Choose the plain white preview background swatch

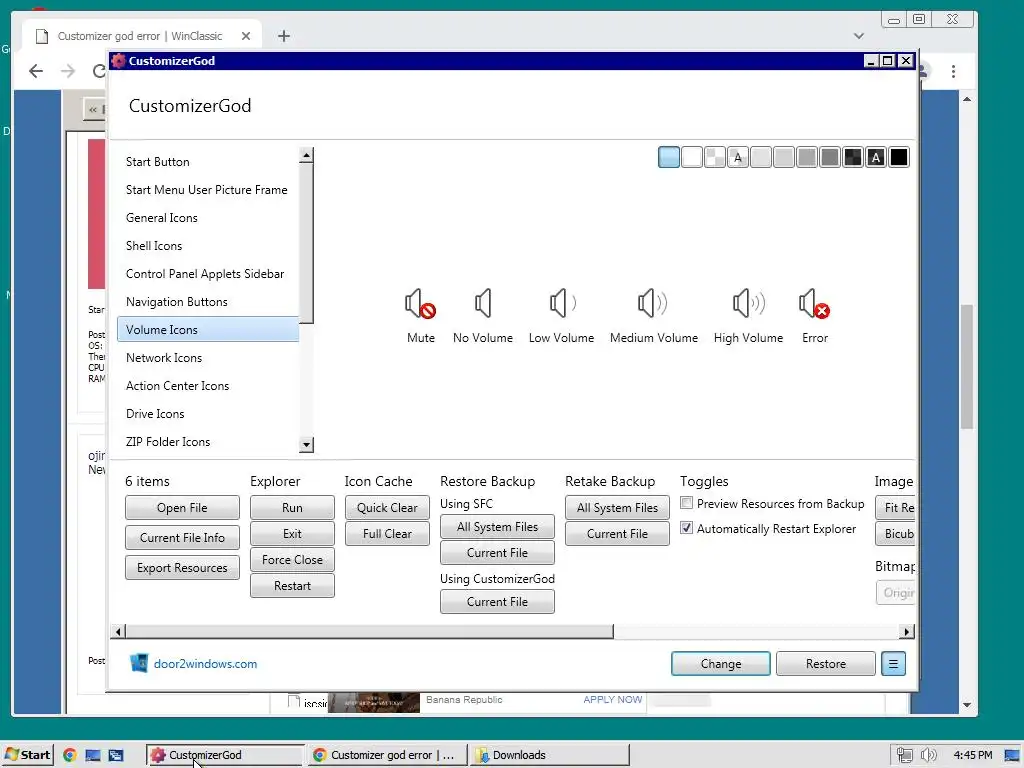pos(692,157)
